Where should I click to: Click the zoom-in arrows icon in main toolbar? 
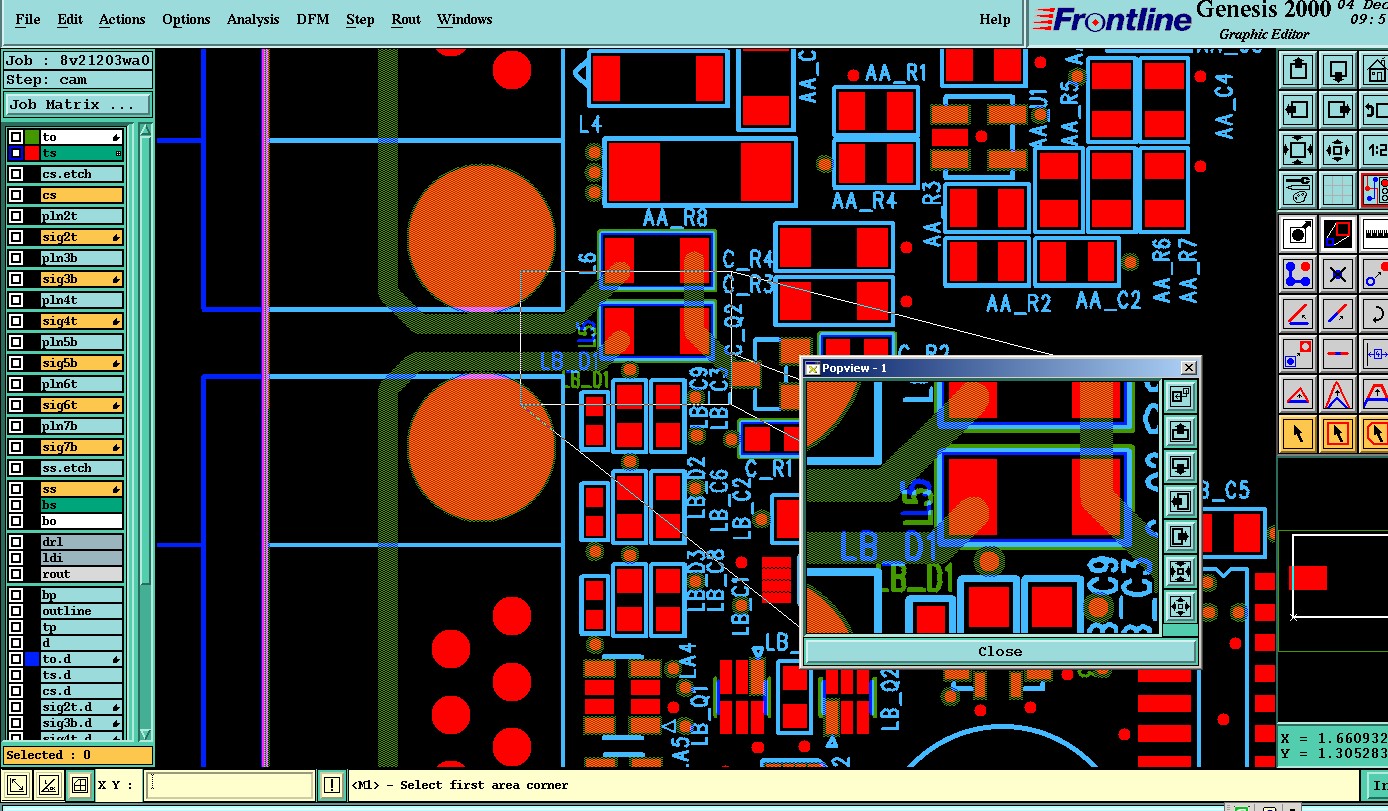pos(1297,150)
